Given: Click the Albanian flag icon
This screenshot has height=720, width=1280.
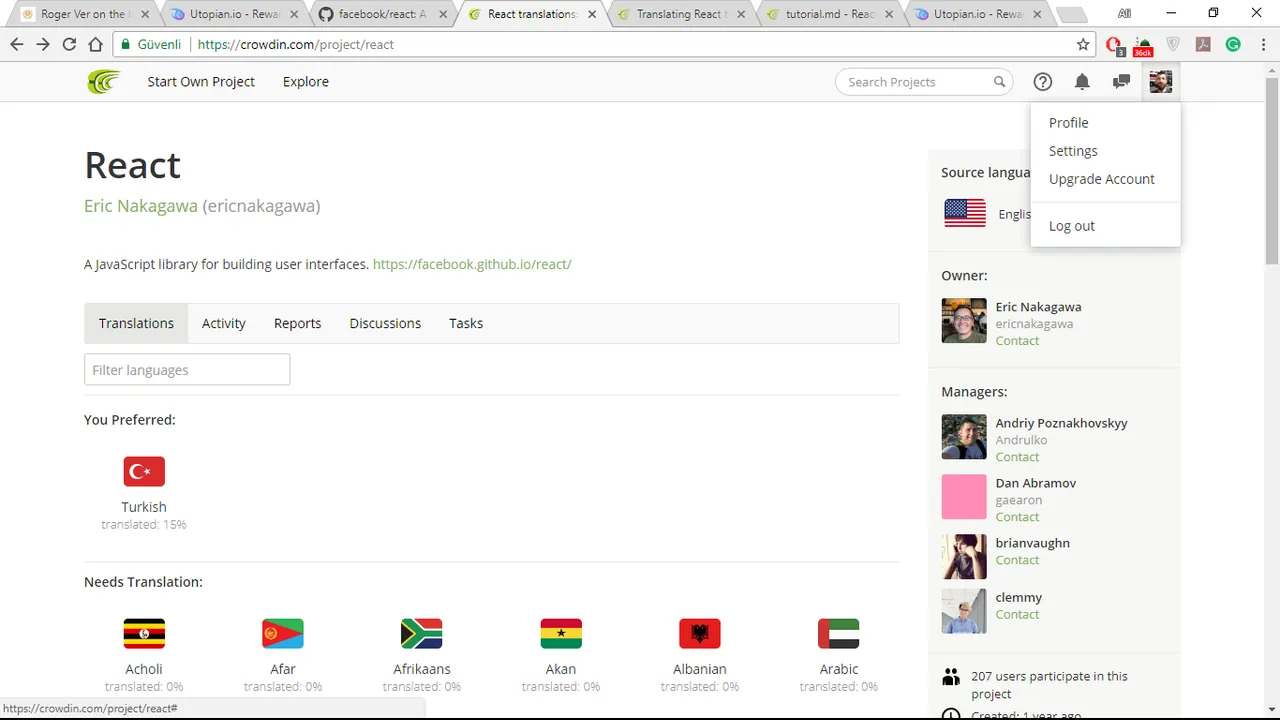Looking at the screenshot, I should pyautogui.click(x=700, y=634).
